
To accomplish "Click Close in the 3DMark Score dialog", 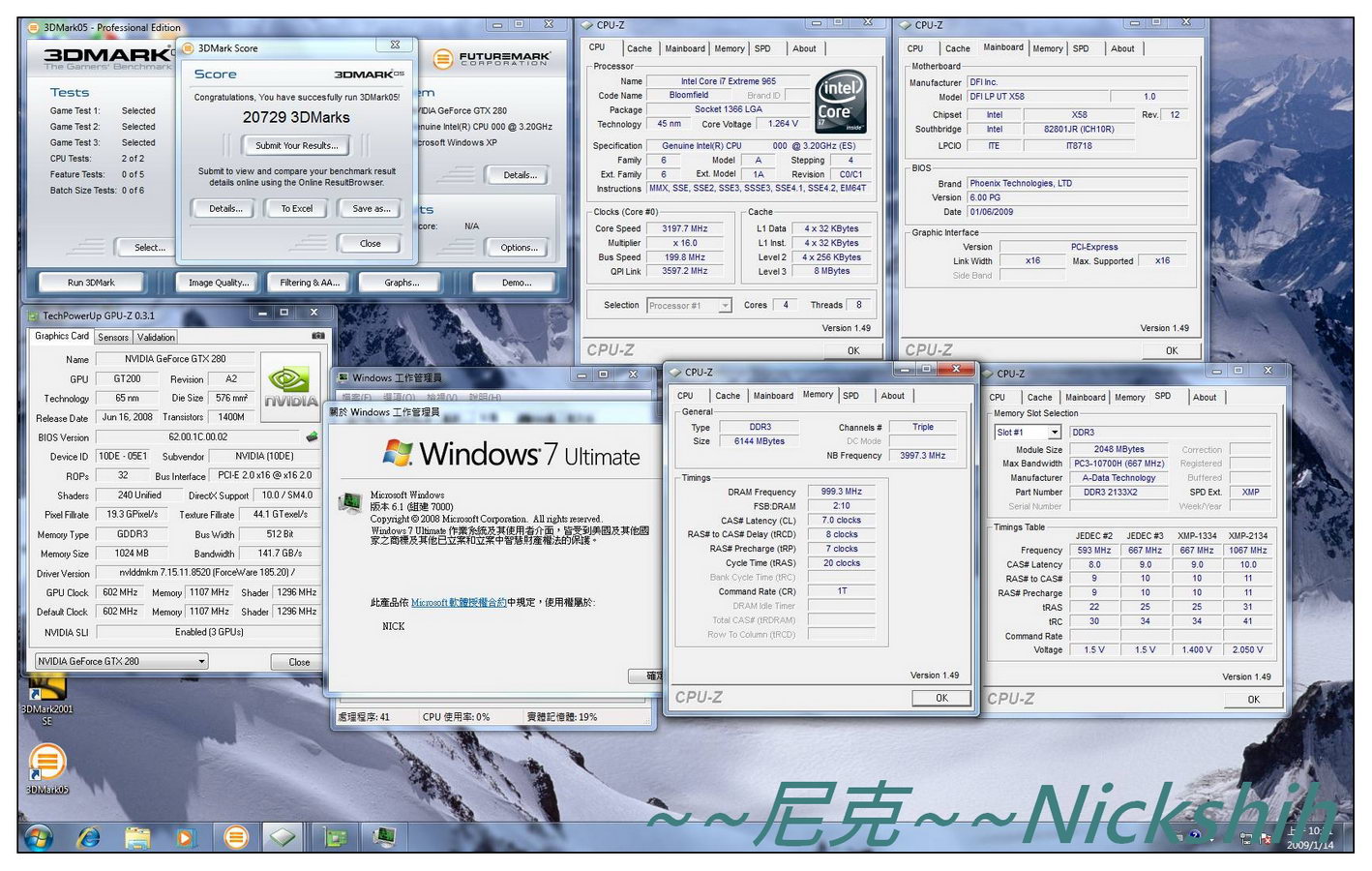I will tap(370, 244).
